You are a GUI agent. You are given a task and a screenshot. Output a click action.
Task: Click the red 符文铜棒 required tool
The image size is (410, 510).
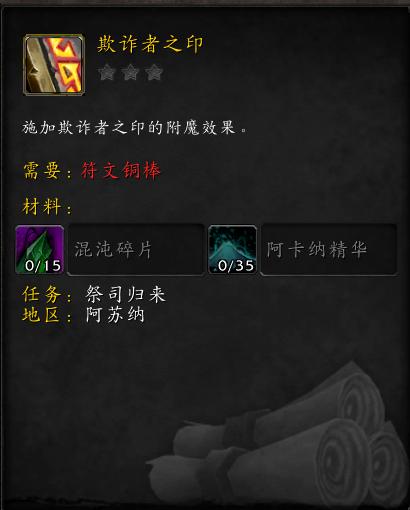(x=121, y=171)
